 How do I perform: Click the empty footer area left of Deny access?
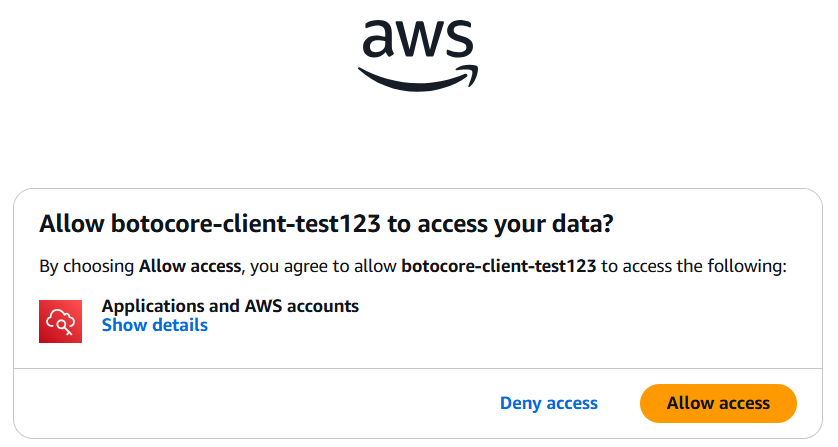point(250,403)
